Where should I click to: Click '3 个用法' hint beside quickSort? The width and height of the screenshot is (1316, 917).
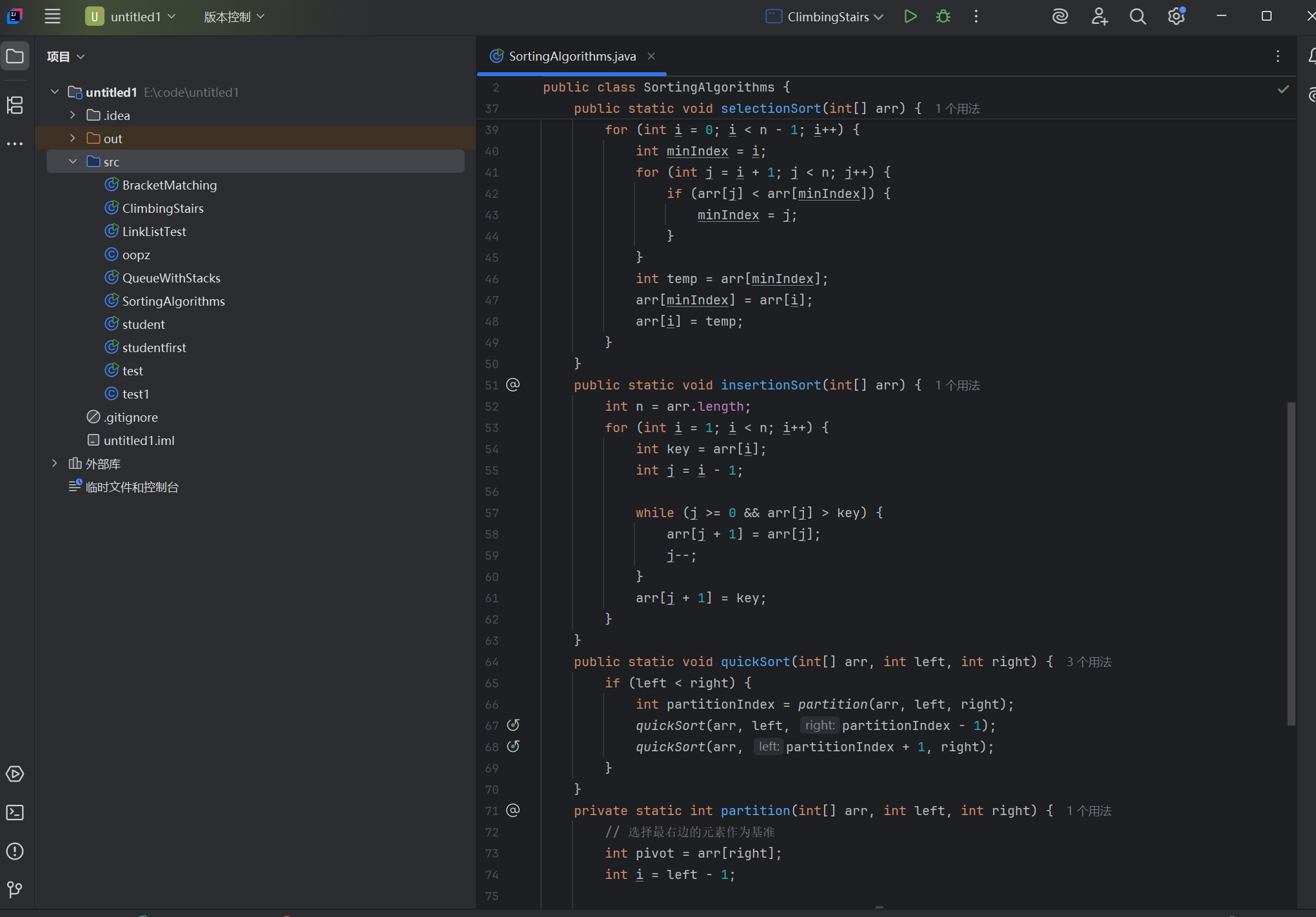pos(1089,662)
